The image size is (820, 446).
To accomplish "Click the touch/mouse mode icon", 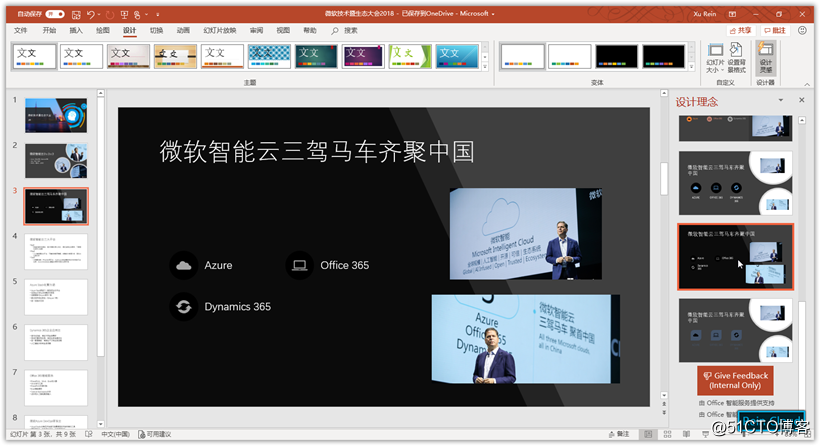I will point(137,15).
